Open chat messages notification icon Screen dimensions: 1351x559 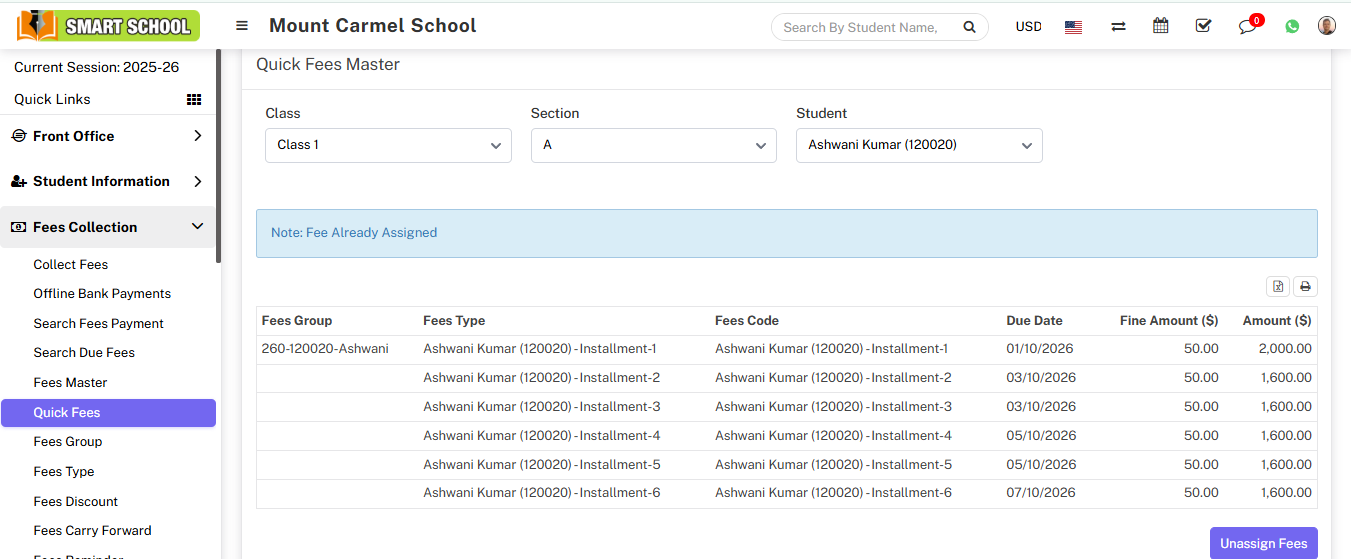1247,27
